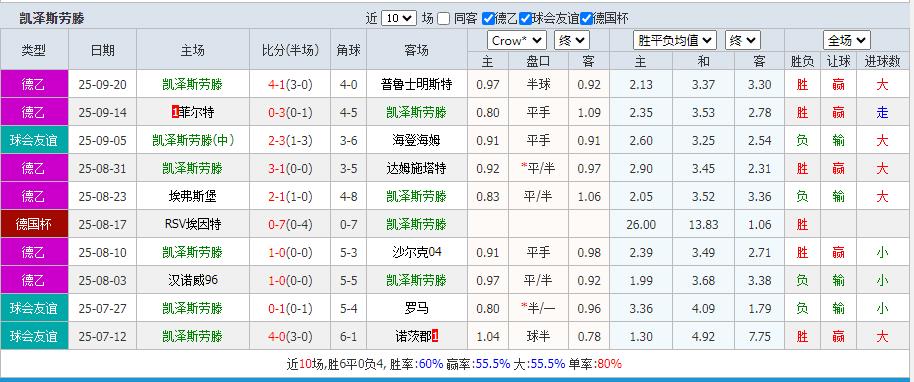Open RSV埃因特 team link
This screenshot has width=914, height=382.
click(x=193, y=225)
